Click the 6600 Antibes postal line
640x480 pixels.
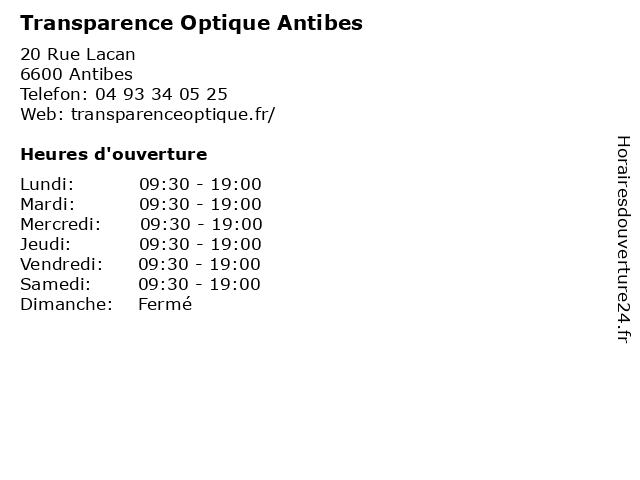[x=76, y=74]
